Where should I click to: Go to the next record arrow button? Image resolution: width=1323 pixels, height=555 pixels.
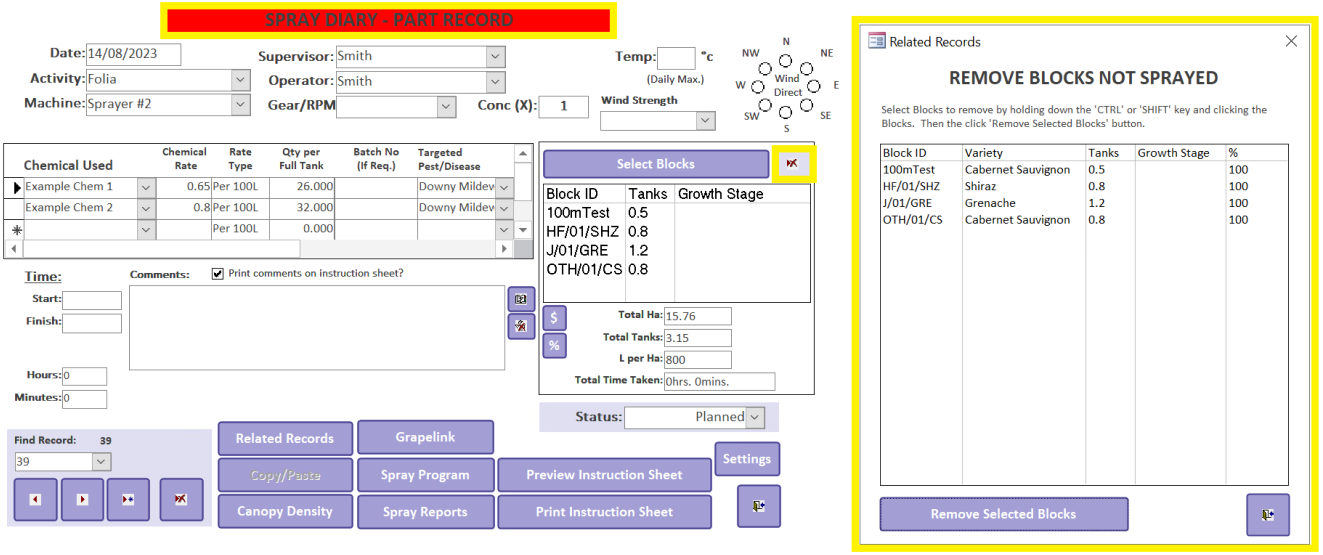tap(82, 500)
